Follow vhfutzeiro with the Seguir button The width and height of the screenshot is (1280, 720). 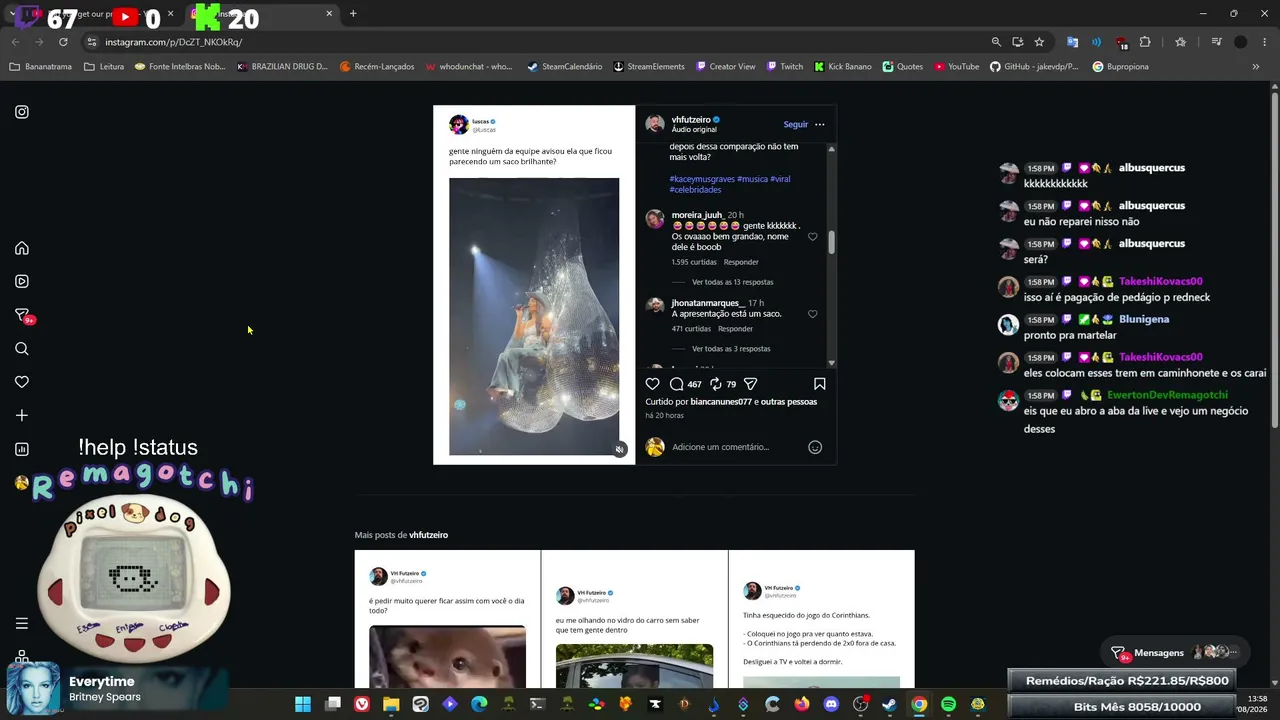(x=796, y=125)
